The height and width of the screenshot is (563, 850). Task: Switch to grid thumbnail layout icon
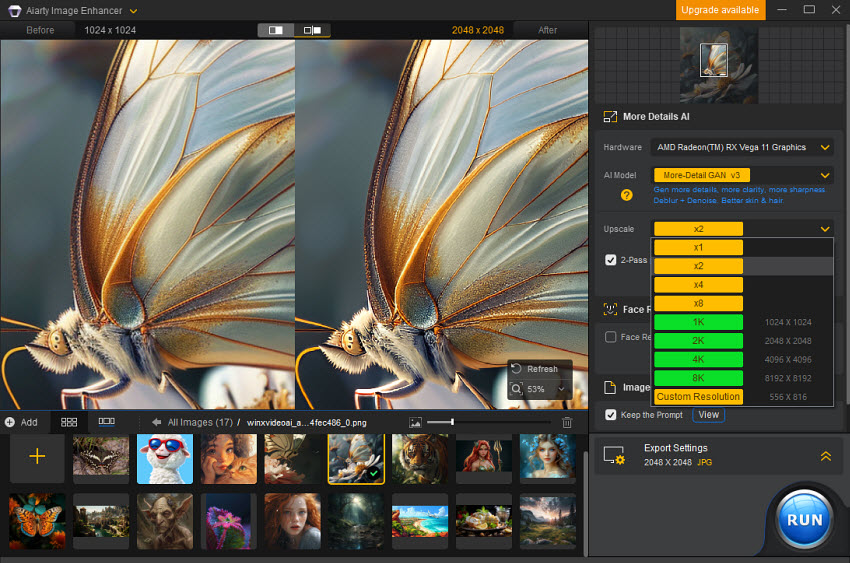coord(69,422)
